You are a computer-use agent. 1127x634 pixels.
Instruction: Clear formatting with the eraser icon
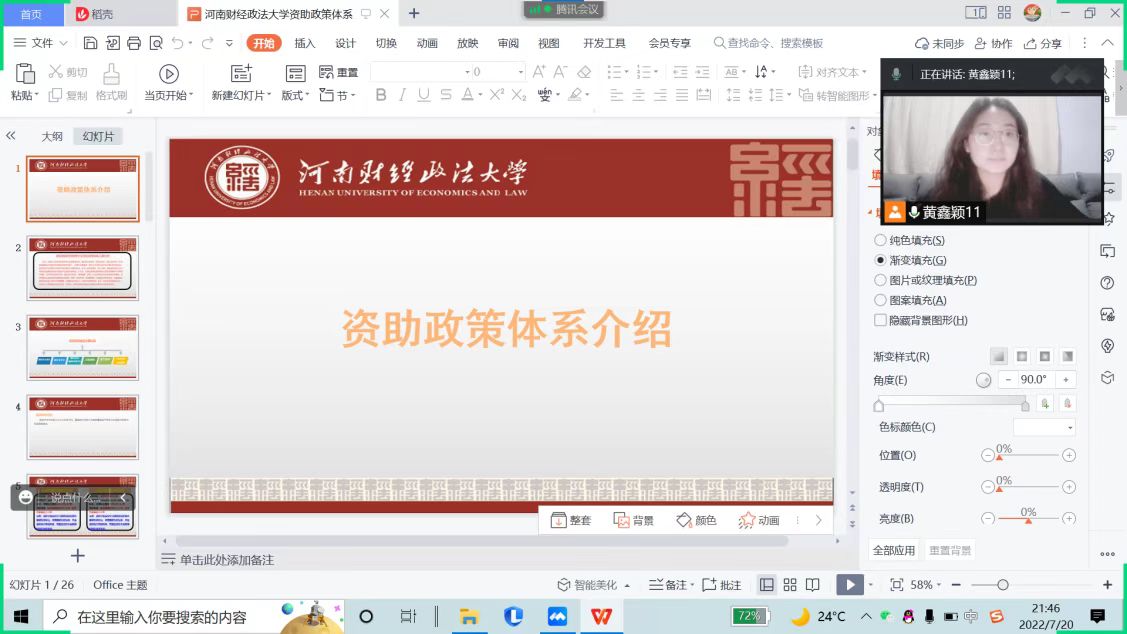click(x=584, y=71)
